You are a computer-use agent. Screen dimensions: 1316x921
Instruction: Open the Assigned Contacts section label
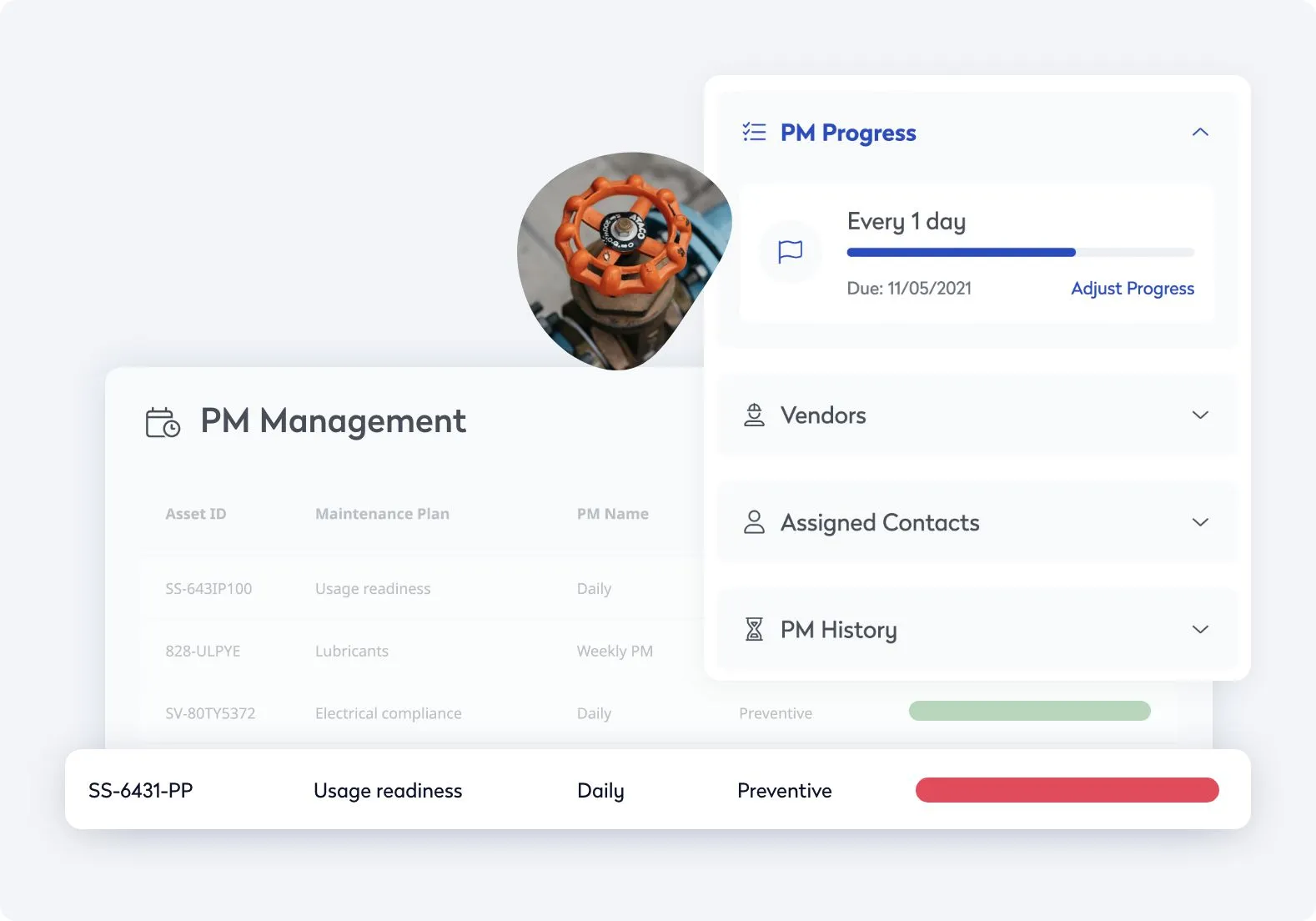click(880, 523)
